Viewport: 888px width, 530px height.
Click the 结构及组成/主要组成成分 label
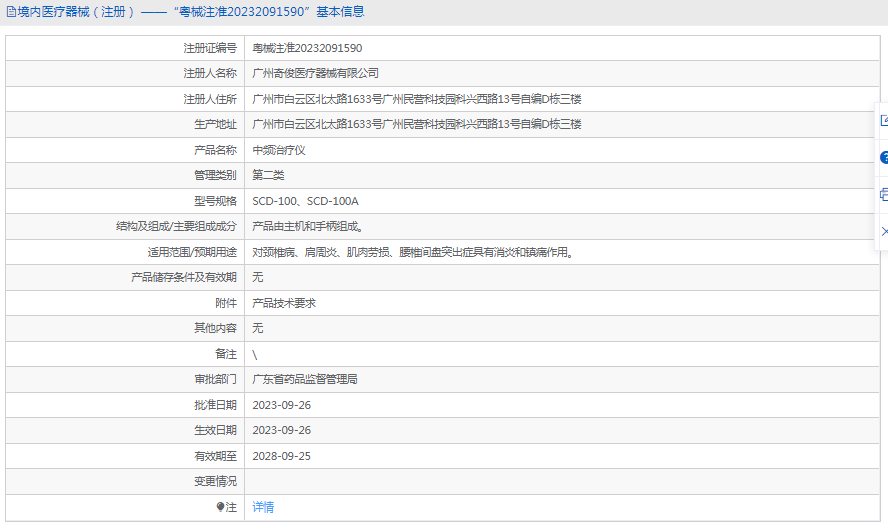point(176,226)
